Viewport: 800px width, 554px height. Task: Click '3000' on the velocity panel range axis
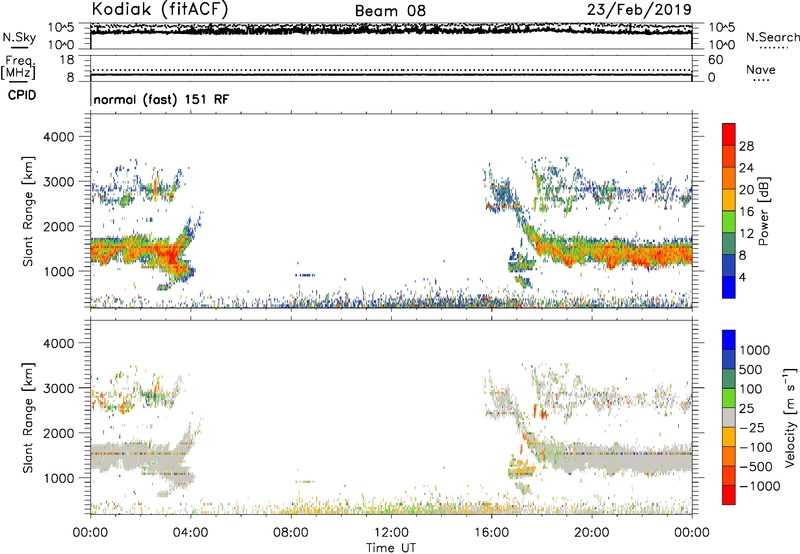[x=59, y=388]
